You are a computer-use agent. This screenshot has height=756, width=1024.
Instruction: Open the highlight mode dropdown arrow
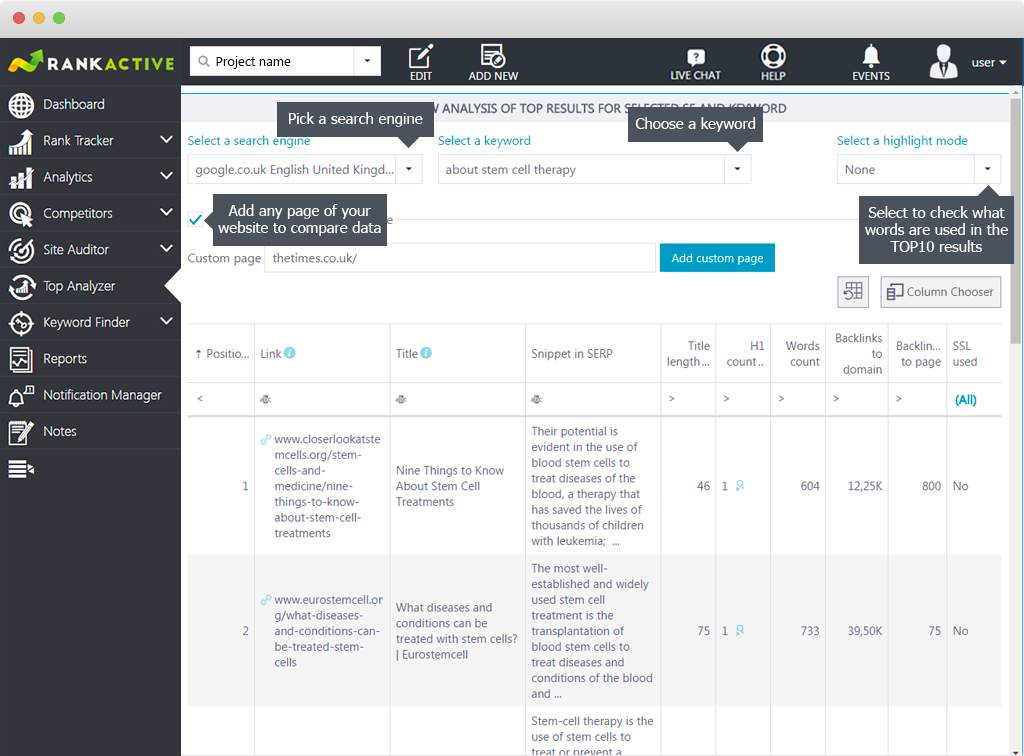tap(987, 169)
